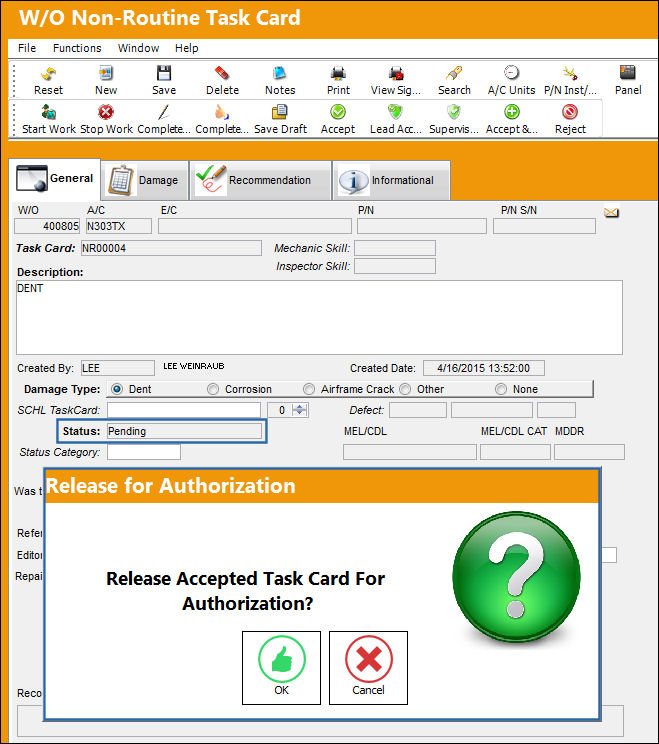Image resolution: width=659 pixels, height=744 pixels.
Task: Open the Functions menu
Action: pos(77,48)
